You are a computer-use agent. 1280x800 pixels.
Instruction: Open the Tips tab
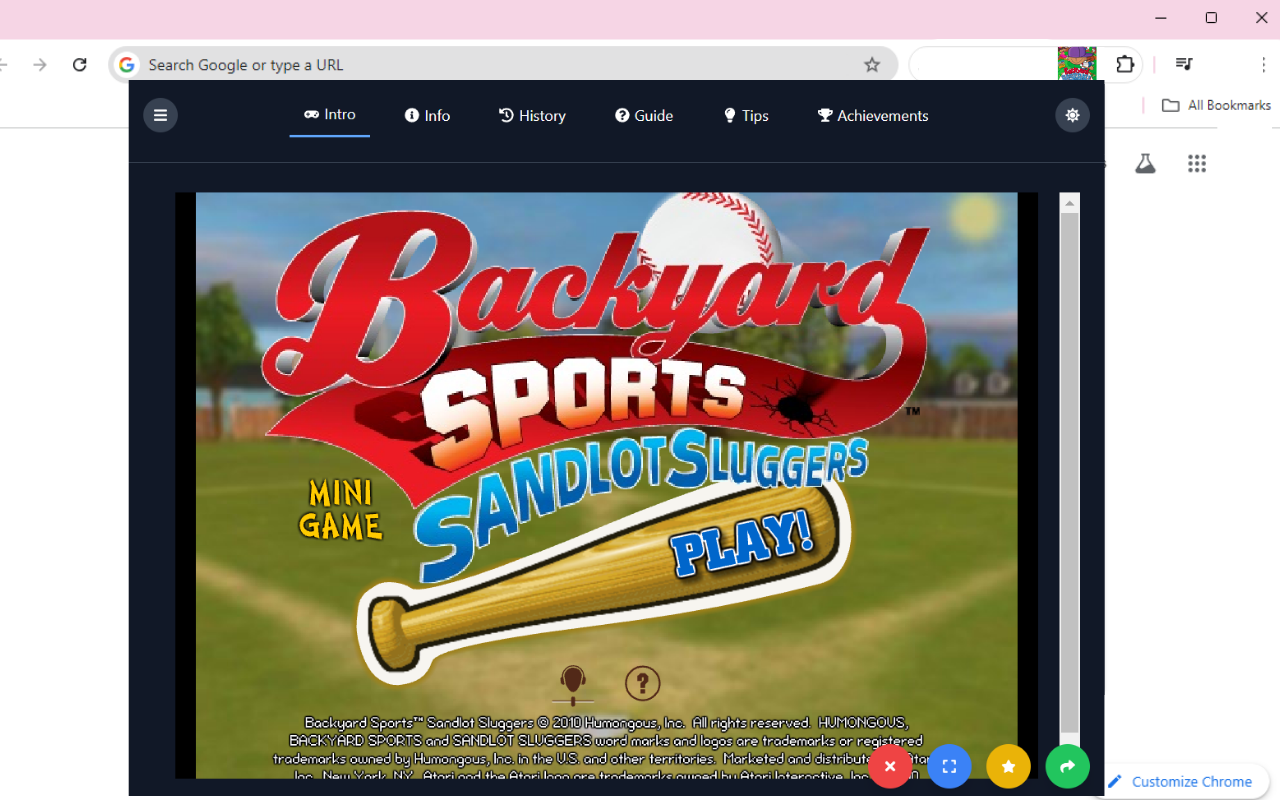point(746,116)
